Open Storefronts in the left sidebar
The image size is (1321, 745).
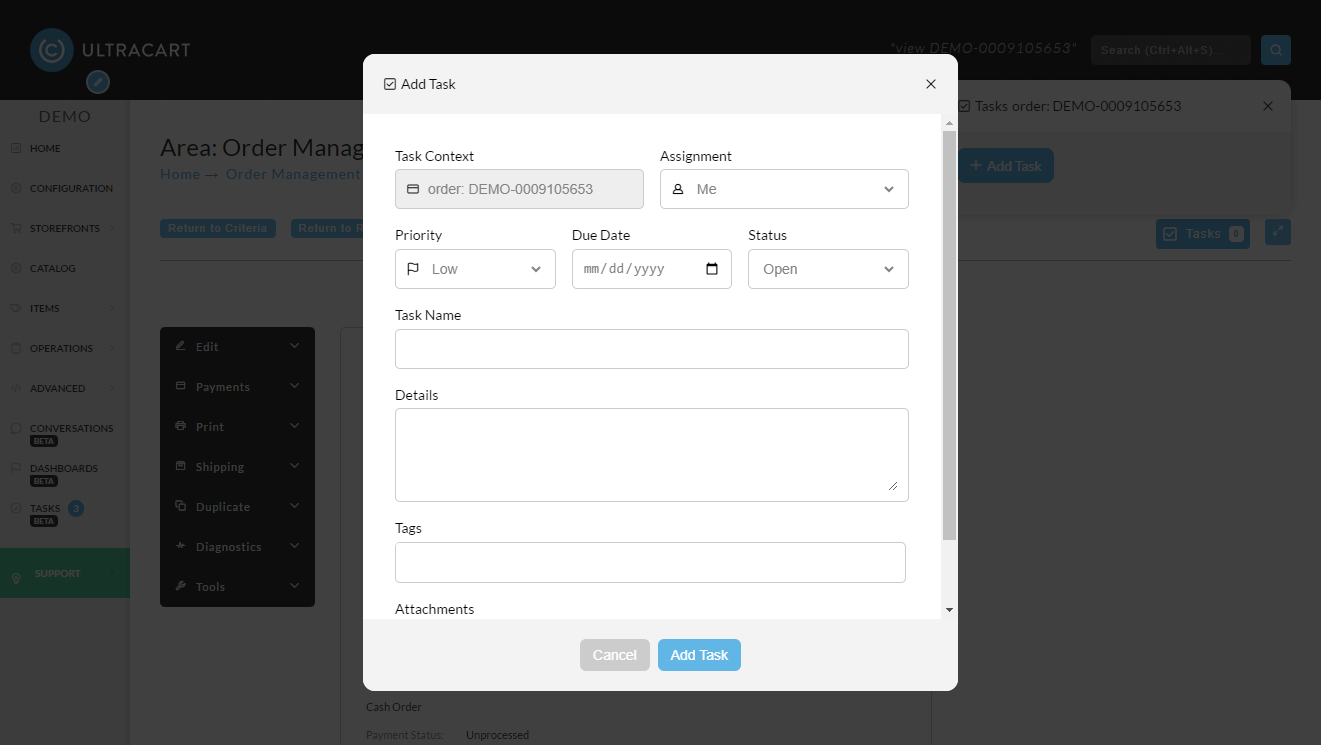(65, 228)
